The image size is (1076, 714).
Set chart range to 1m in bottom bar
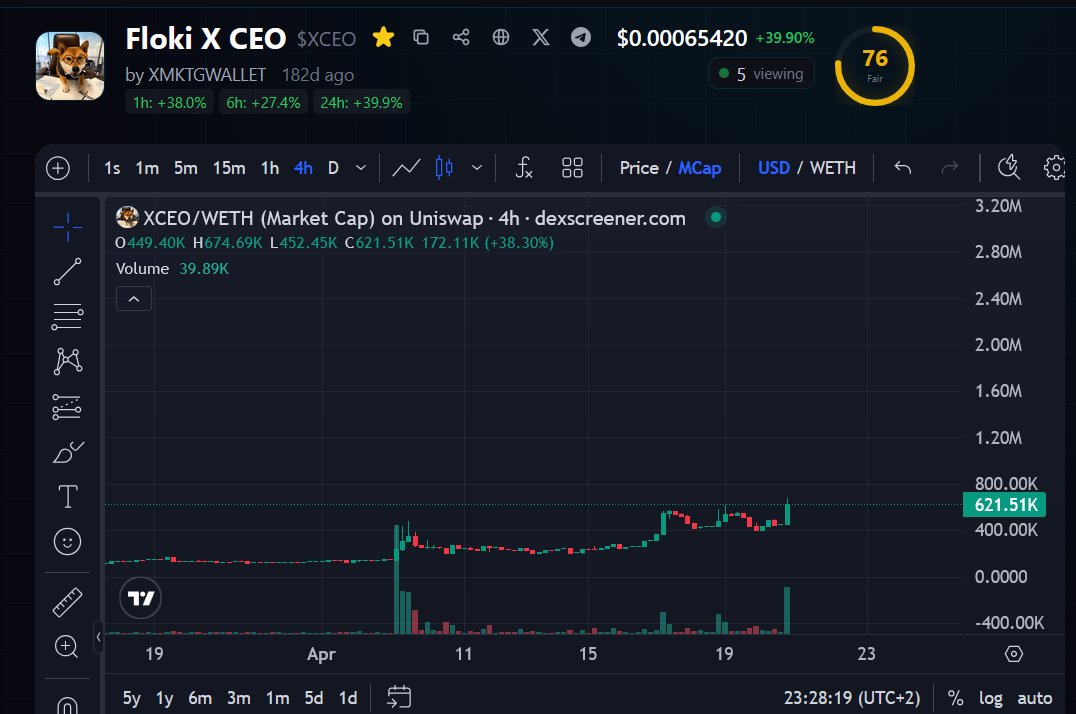pyautogui.click(x=277, y=698)
